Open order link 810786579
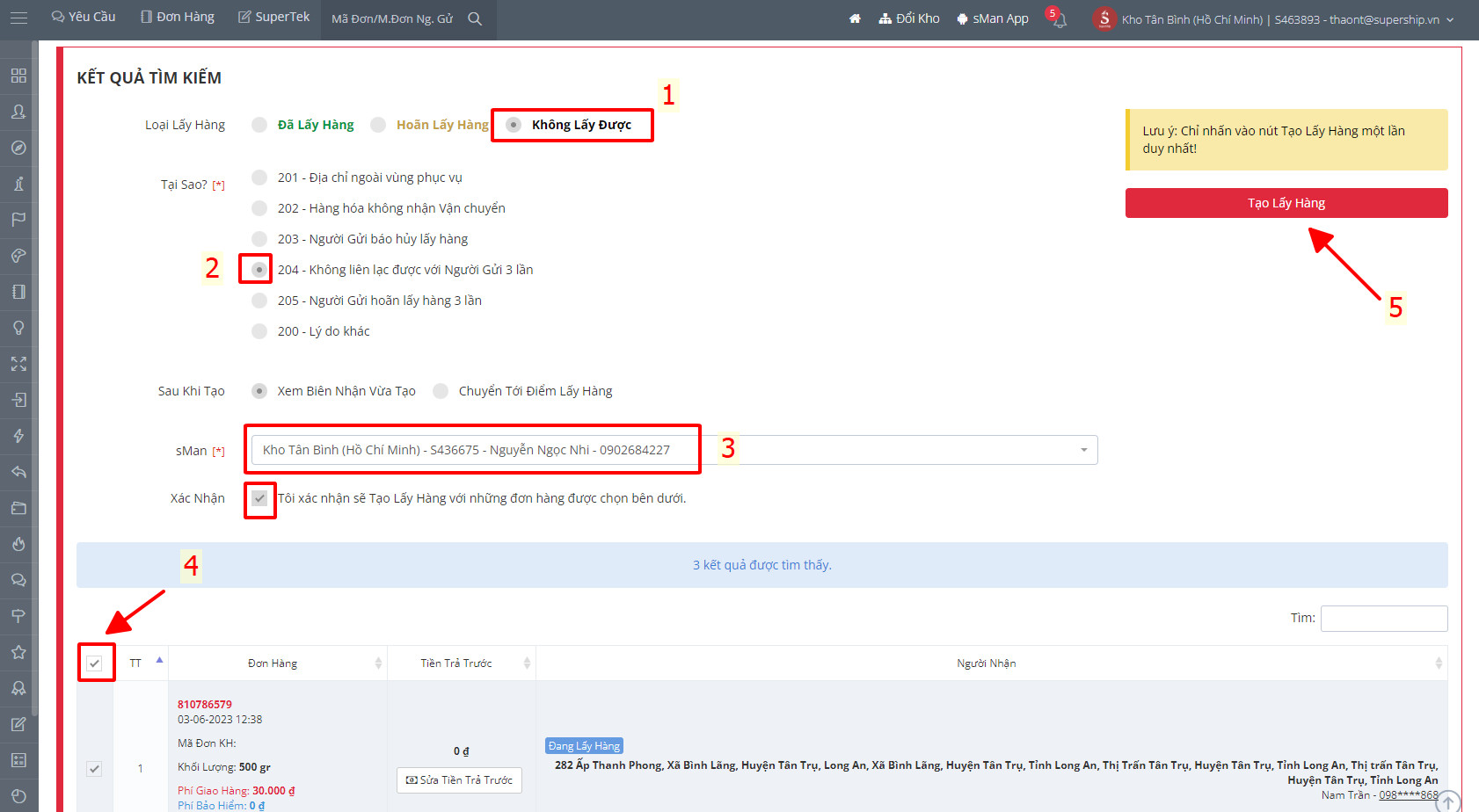The width and height of the screenshot is (1479, 812). [x=205, y=705]
